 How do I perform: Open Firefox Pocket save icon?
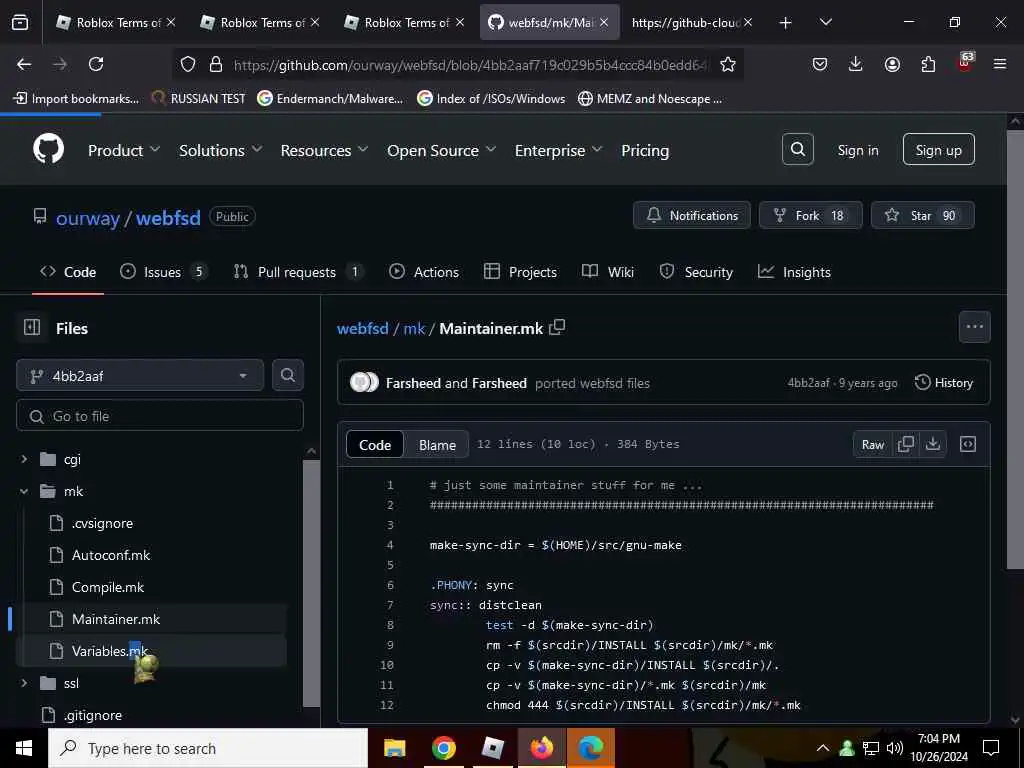coord(820,64)
